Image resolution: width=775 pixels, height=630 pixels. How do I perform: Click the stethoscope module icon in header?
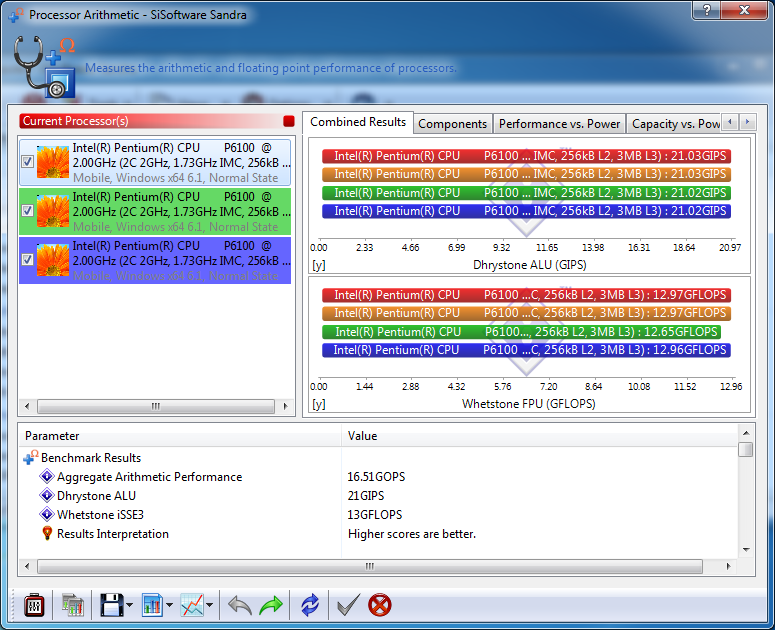pos(44,67)
